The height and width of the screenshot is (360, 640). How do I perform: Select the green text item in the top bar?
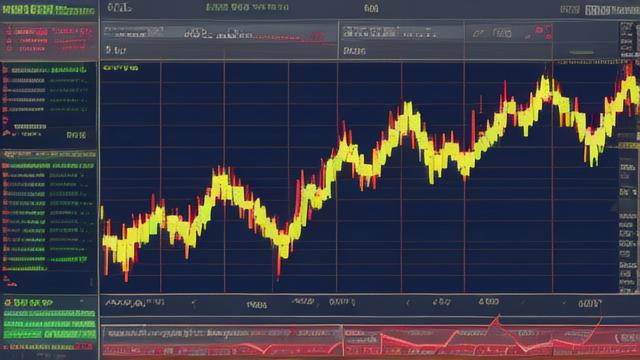tap(247, 7)
